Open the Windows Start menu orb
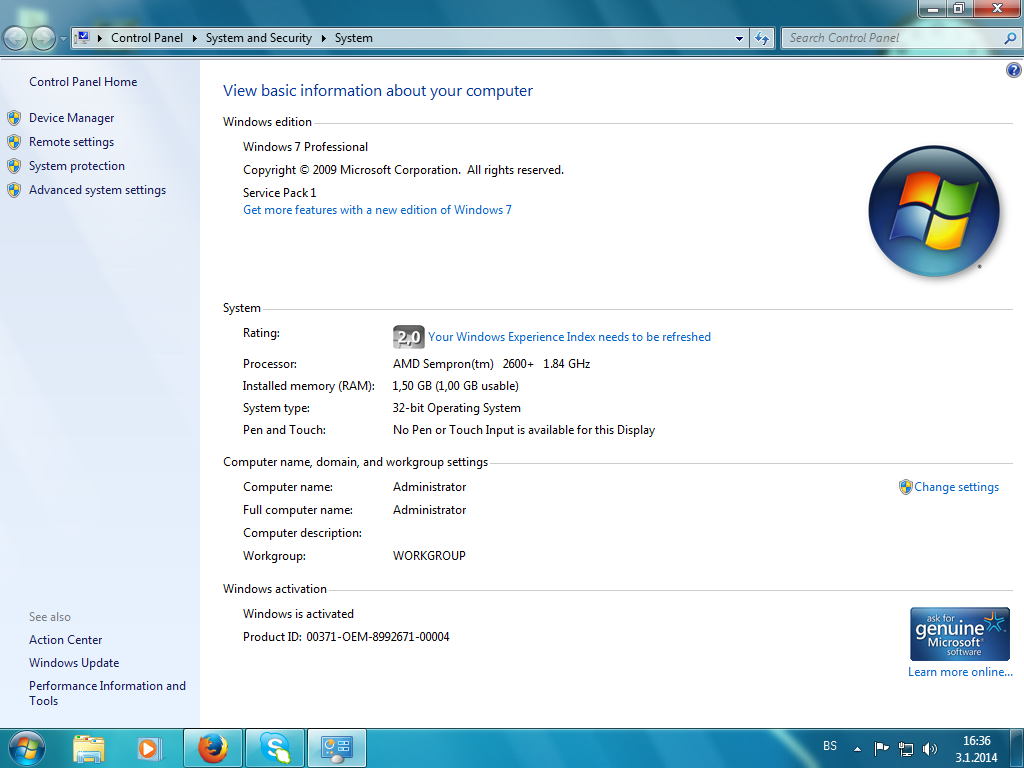This screenshot has width=1024, height=768. 27,748
